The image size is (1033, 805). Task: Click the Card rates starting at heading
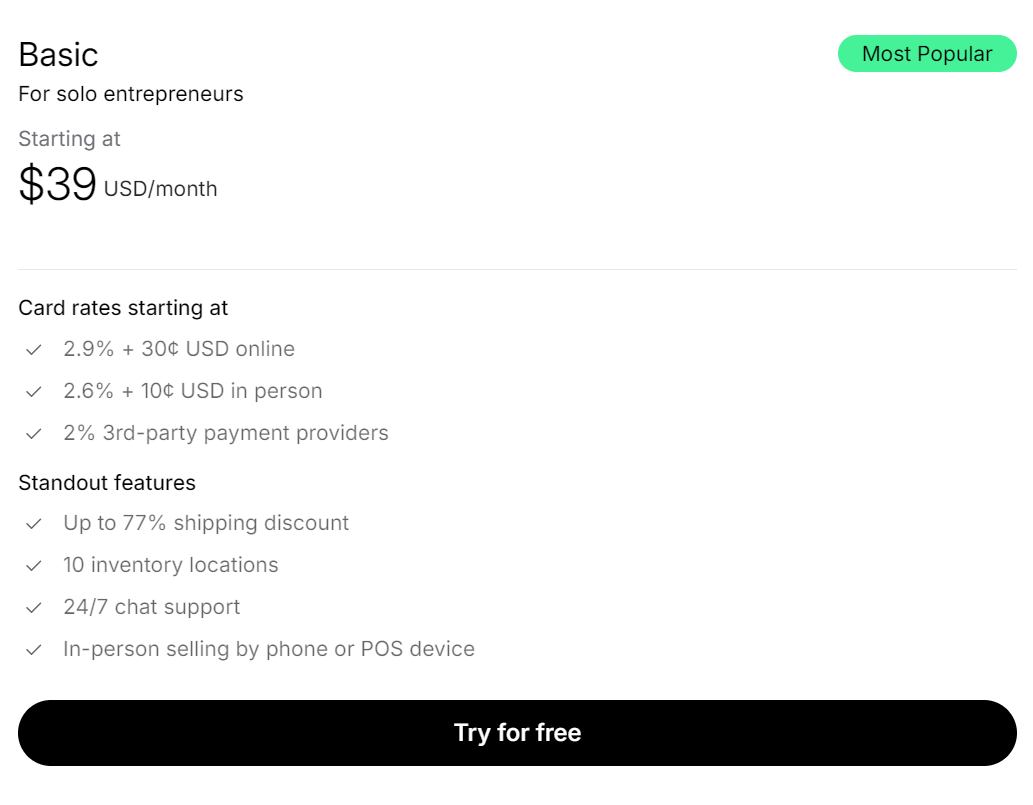[123, 308]
